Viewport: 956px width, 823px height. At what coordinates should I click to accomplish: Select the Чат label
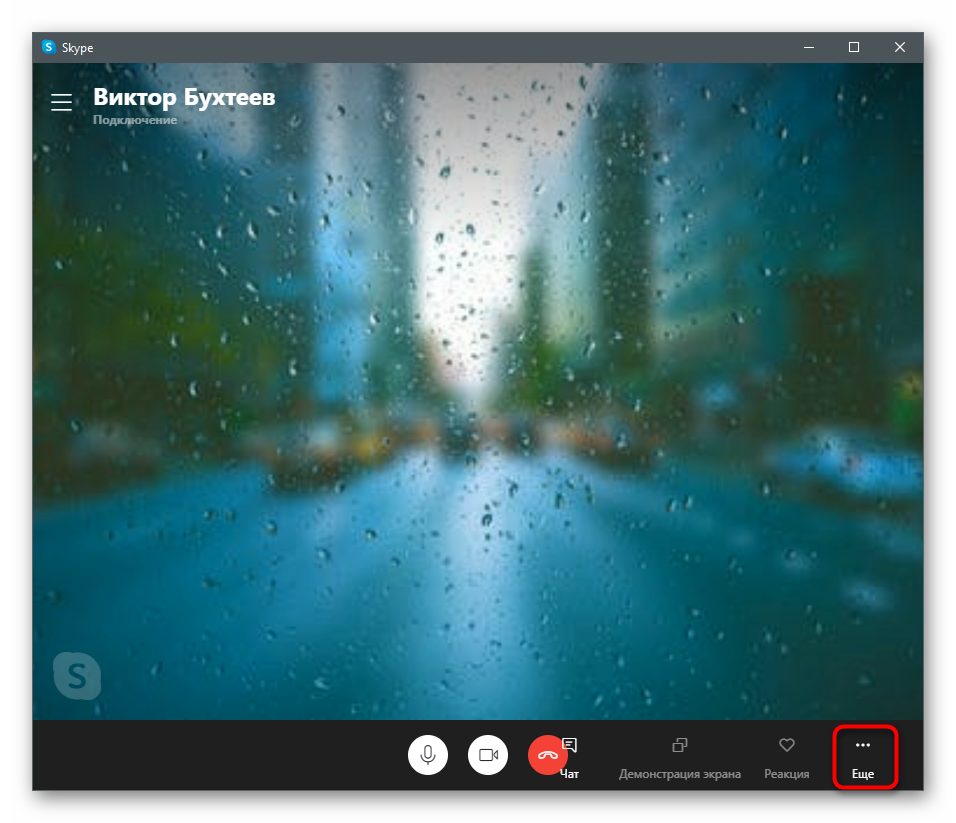570,774
